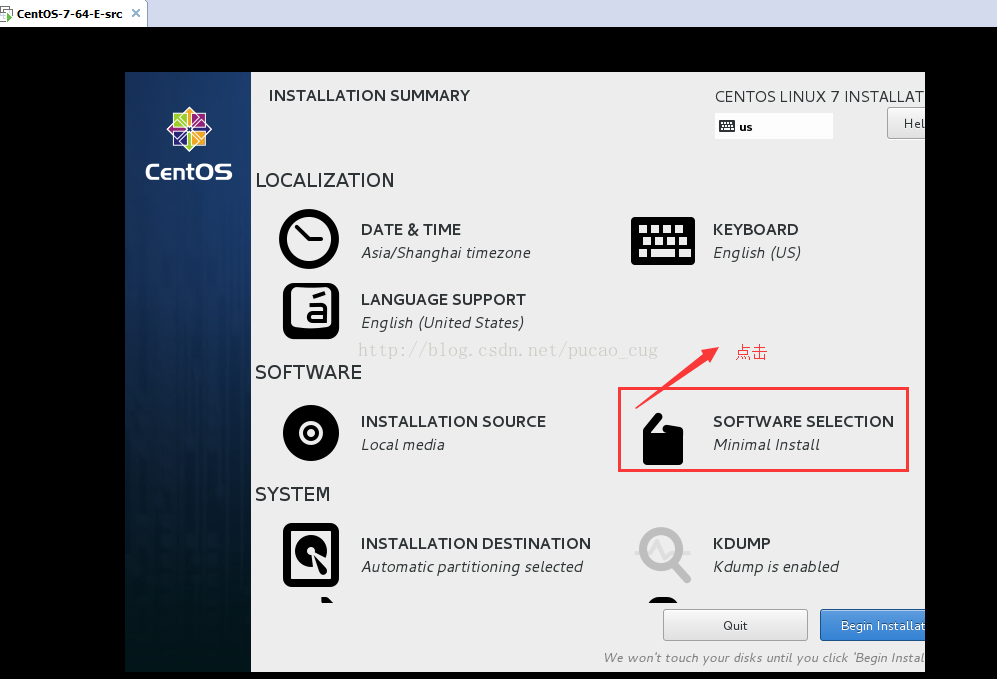Switch to CentOS-7-64-E-src tab
The height and width of the screenshot is (679, 997).
click(x=69, y=13)
